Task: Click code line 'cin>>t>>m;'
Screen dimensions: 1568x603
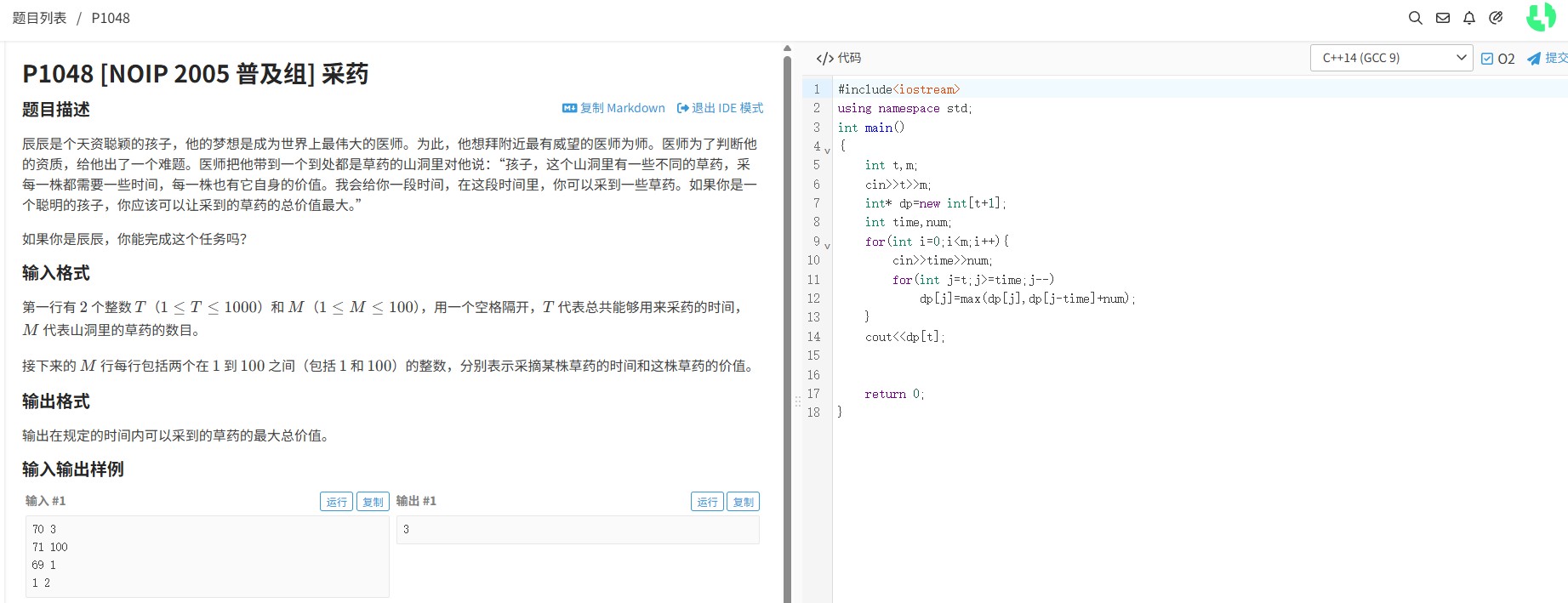Action: click(898, 185)
